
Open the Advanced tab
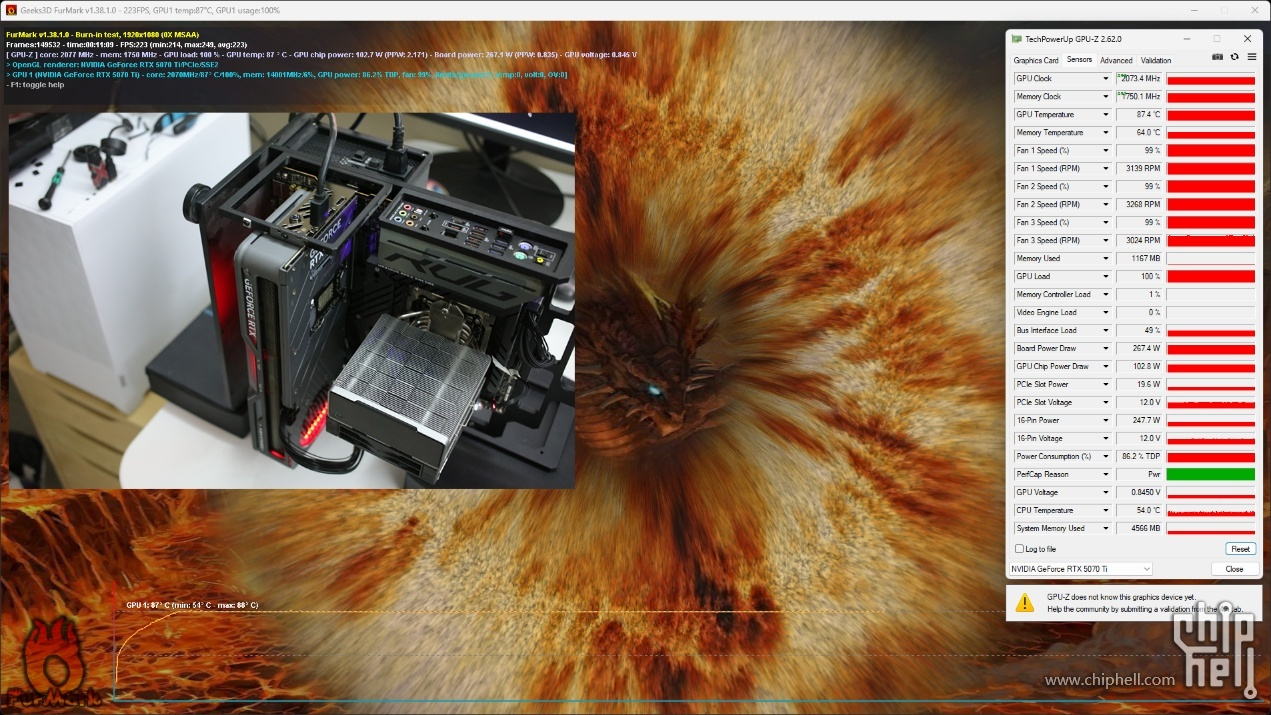tap(1116, 61)
